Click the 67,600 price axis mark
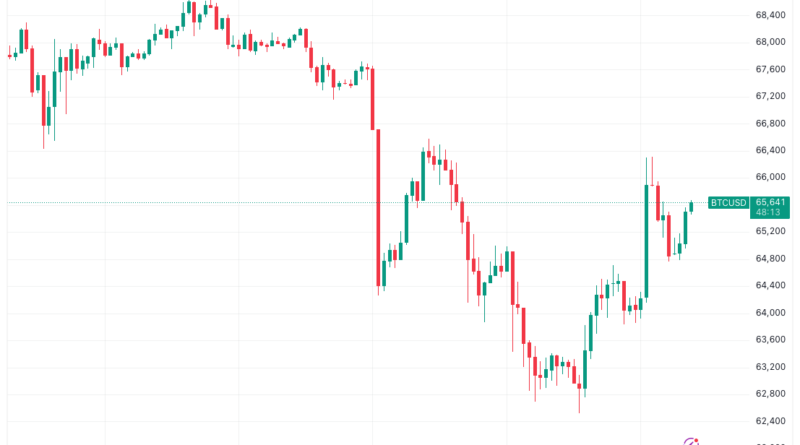Viewport: 800px width, 445px height. click(x=768, y=69)
